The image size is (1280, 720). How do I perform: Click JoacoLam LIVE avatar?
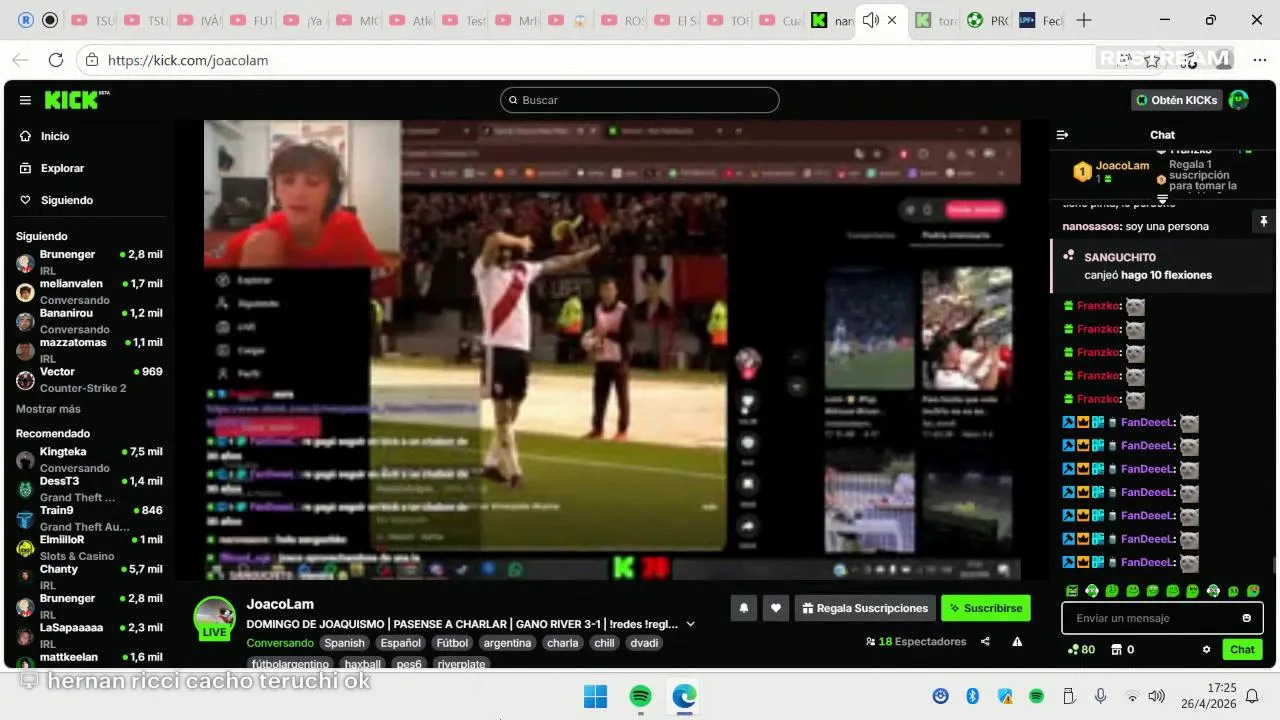click(214, 618)
